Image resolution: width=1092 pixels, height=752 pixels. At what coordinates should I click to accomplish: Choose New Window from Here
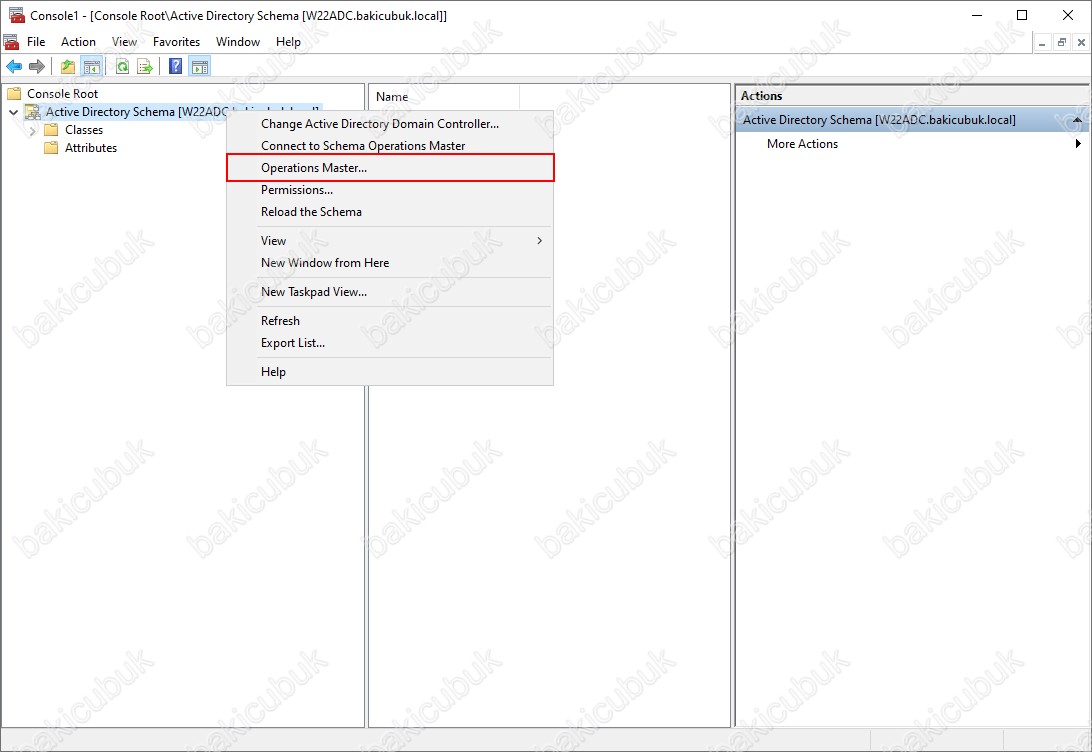pos(390,263)
